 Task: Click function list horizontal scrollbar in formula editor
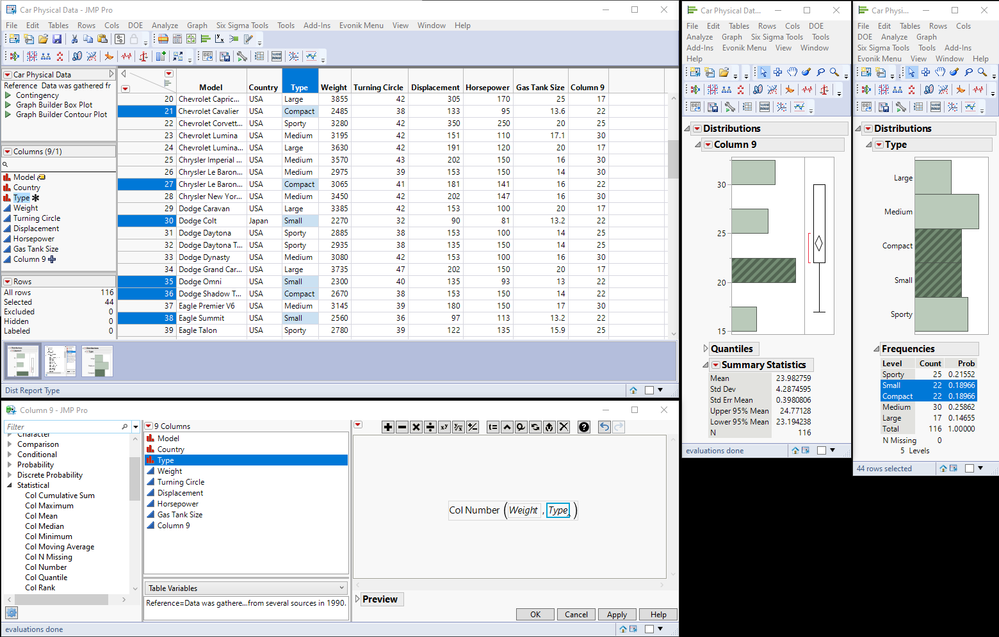(62, 600)
